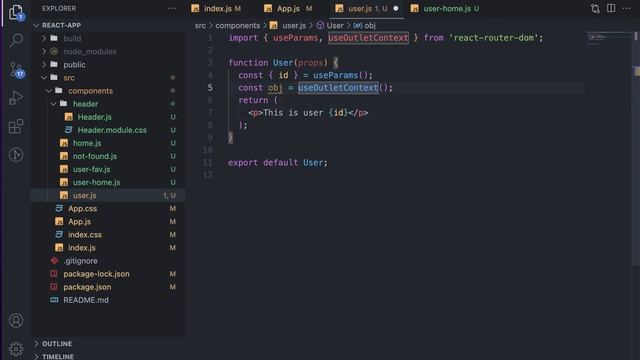Open home.js in the explorer
This screenshot has height=360, width=640.
[x=87, y=143]
